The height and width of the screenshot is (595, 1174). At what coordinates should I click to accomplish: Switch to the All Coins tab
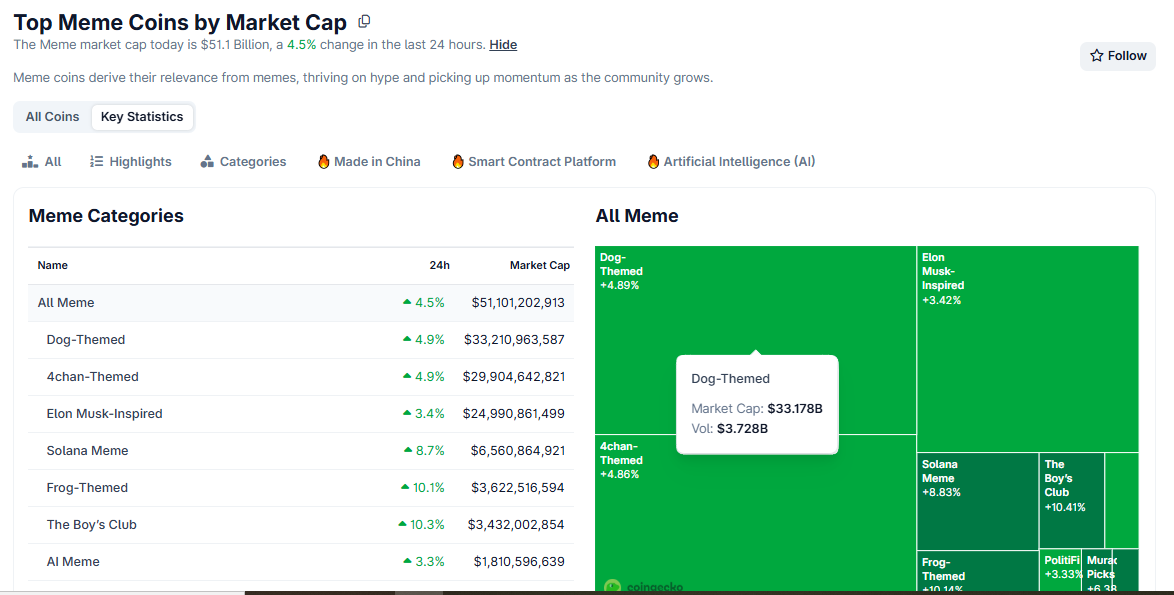(51, 117)
